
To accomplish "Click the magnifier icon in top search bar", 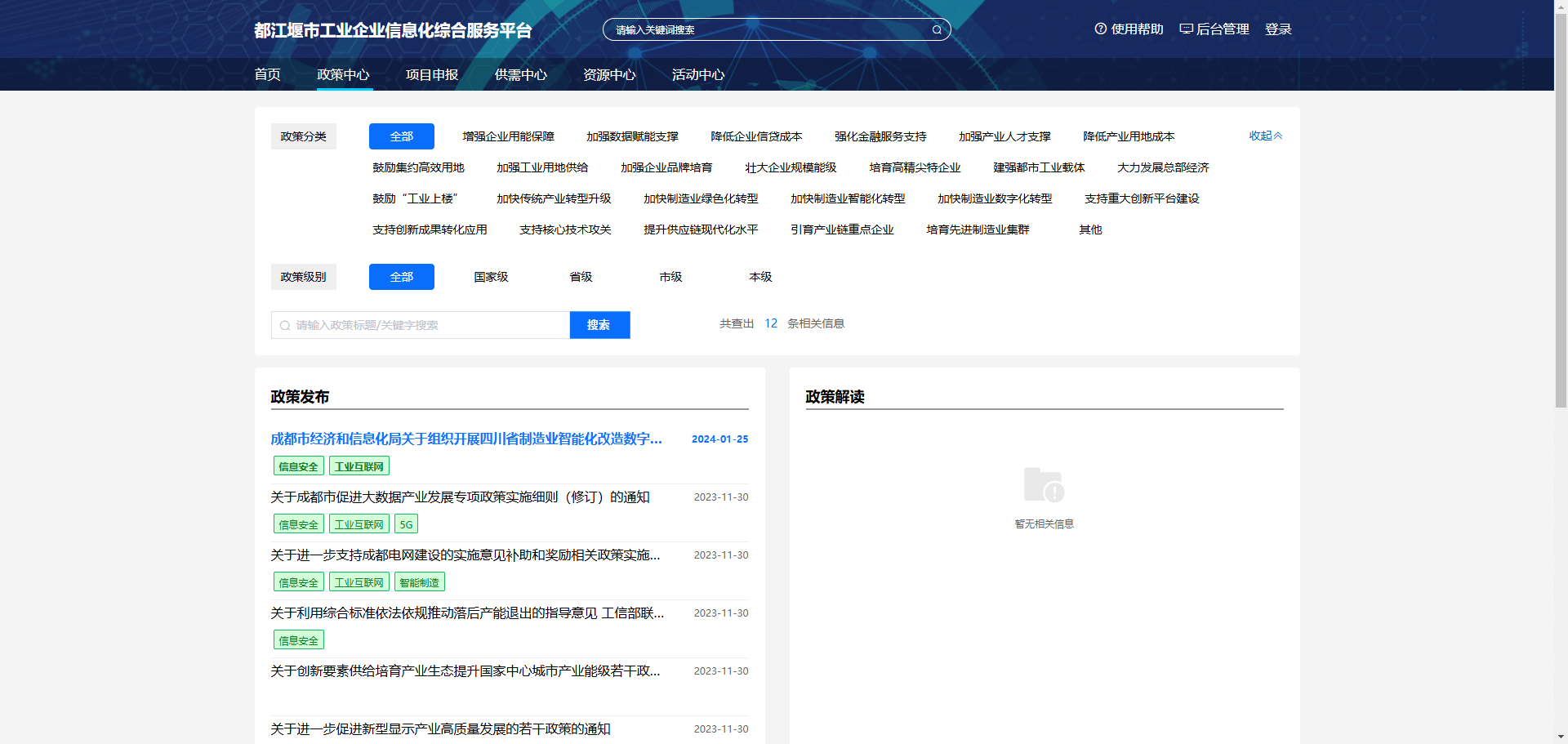I will [x=937, y=30].
